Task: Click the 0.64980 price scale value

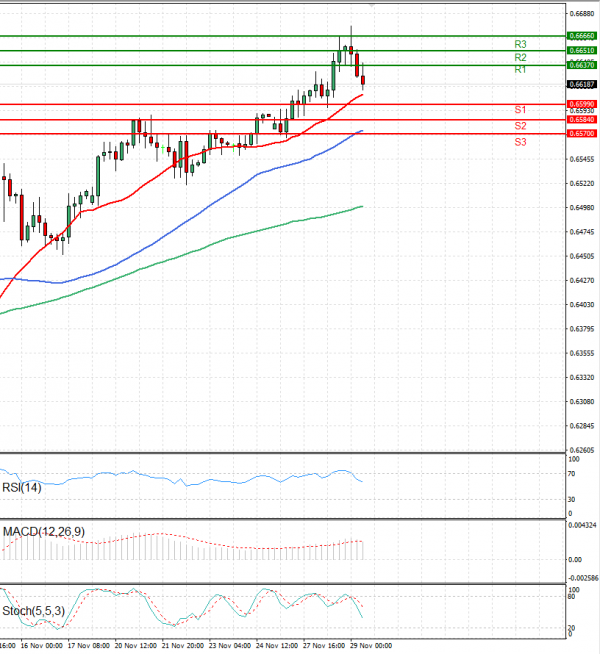Action: tap(582, 208)
